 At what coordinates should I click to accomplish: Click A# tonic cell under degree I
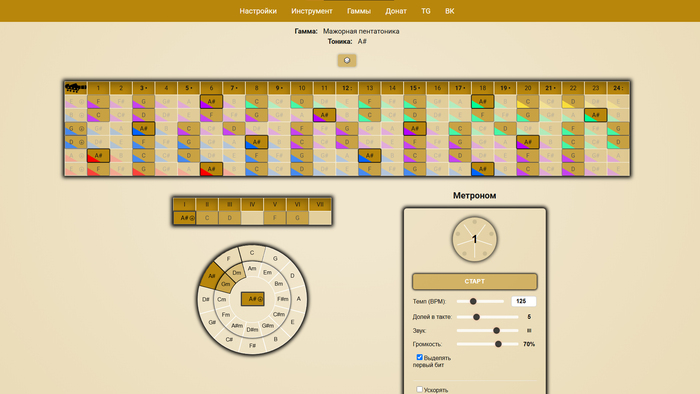pyautogui.click(x=184, y=218)
